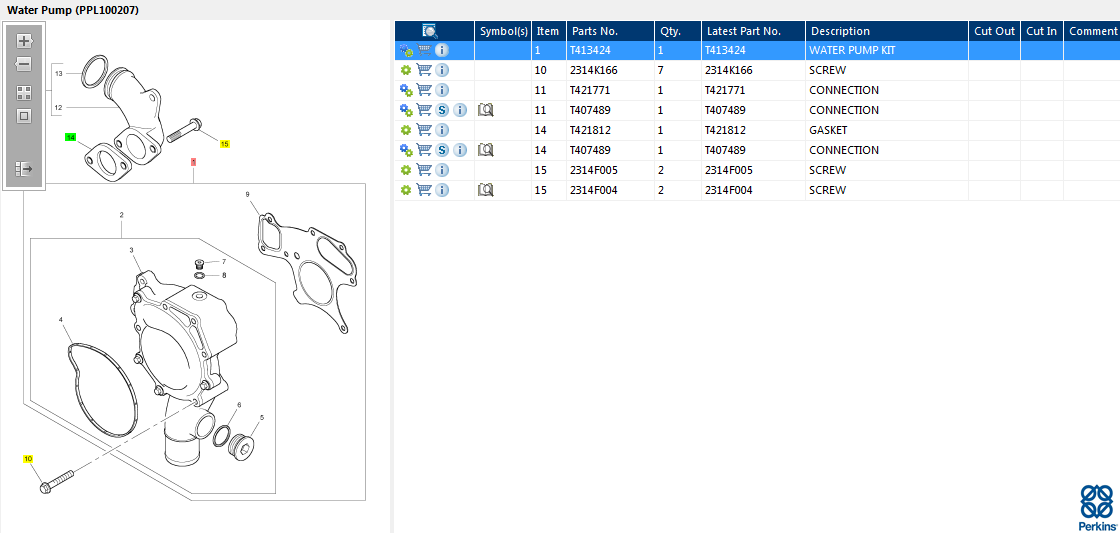The width and height of the screenshot is (1120, 533).
Task: Open info icon for screw 2314F005
Action: pyautogui.click(x=442, y=170)
